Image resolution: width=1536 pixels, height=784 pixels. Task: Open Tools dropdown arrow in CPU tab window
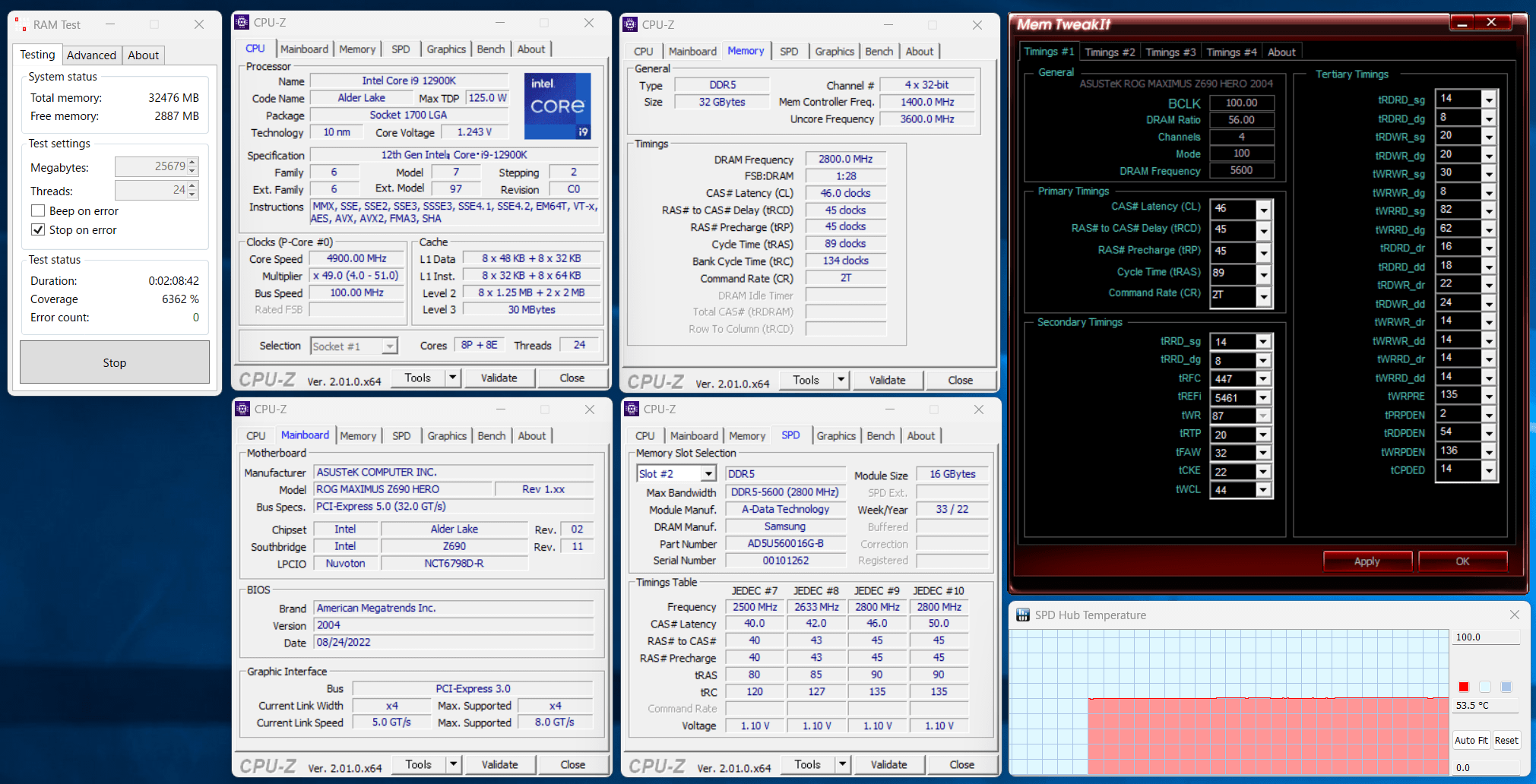(453, 378)
